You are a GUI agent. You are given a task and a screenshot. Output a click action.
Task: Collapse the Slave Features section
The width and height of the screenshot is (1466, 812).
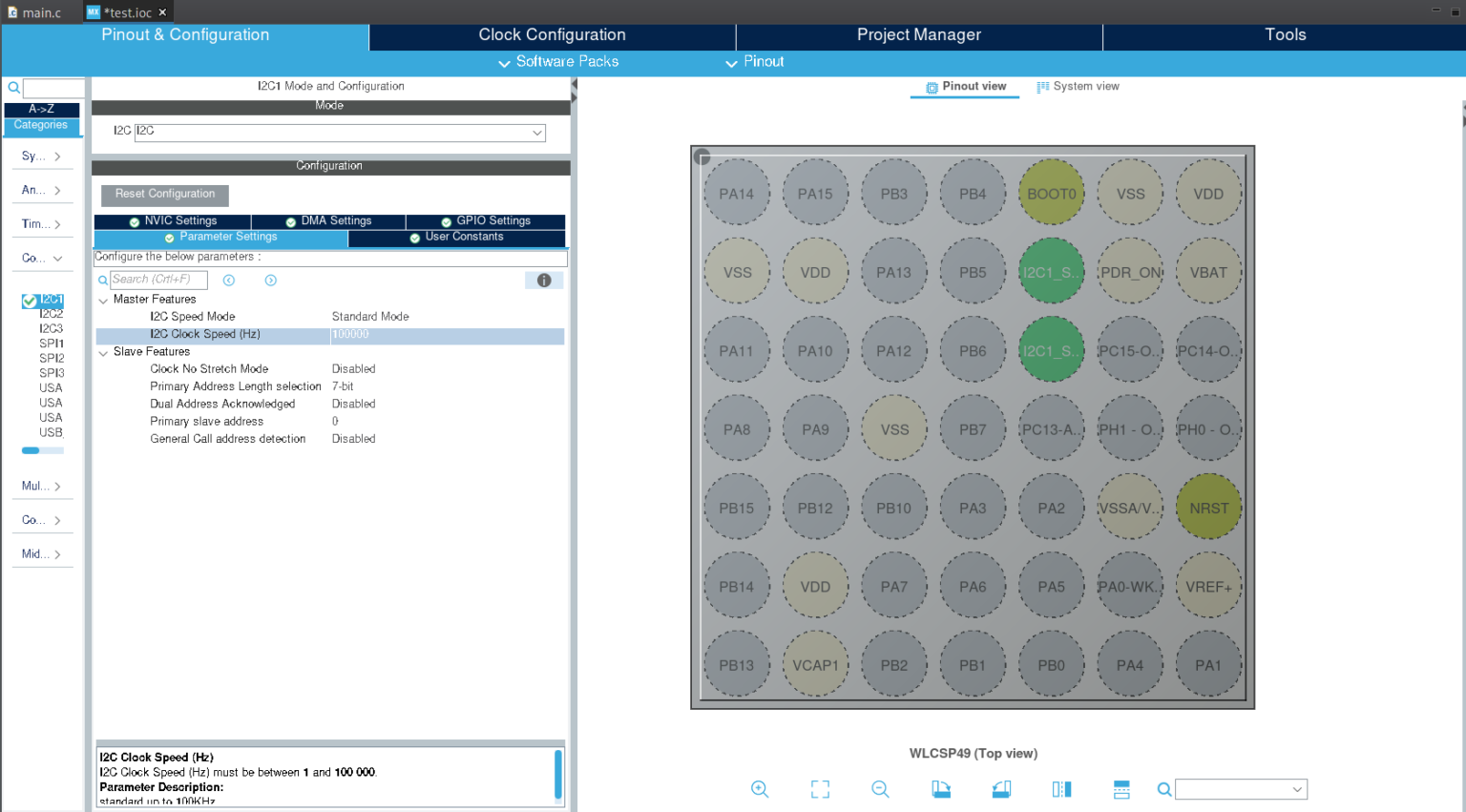point(103,352)
